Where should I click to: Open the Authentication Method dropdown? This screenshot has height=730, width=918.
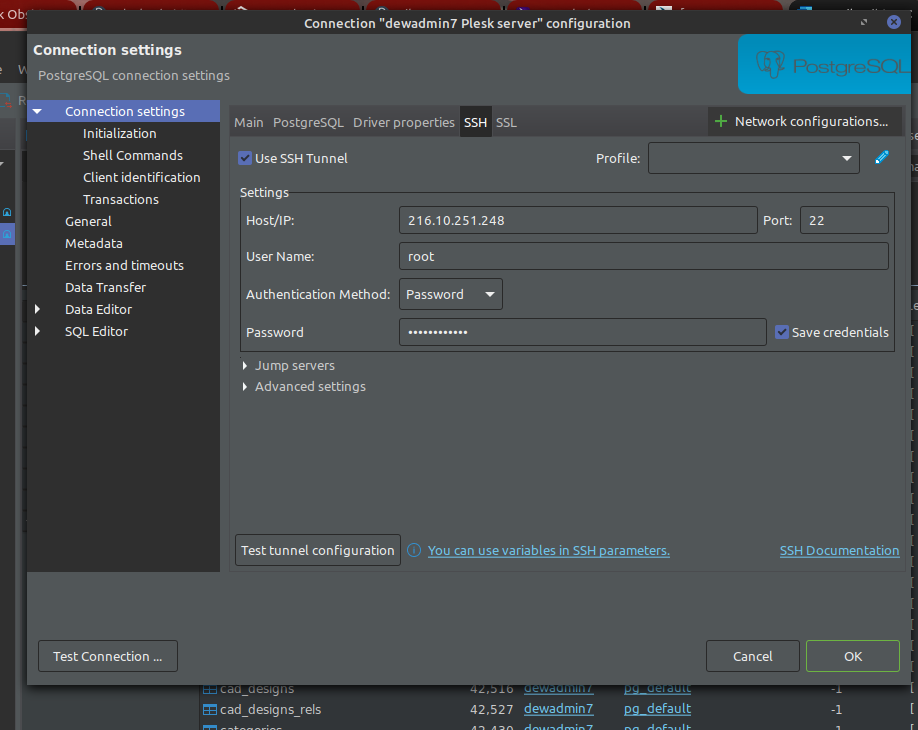[x=450, y=294]
